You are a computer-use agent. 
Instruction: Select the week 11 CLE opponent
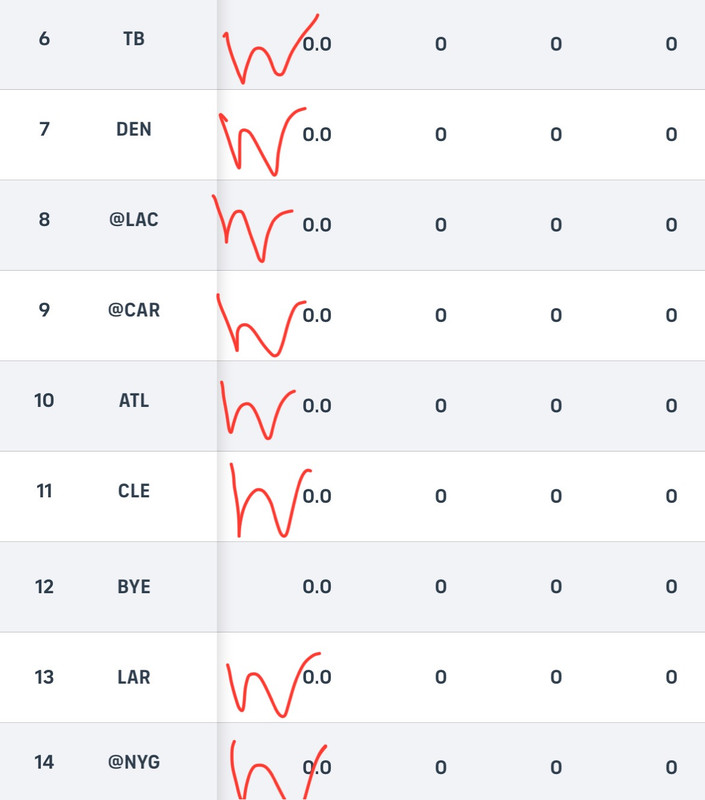[x=134, y=491]
